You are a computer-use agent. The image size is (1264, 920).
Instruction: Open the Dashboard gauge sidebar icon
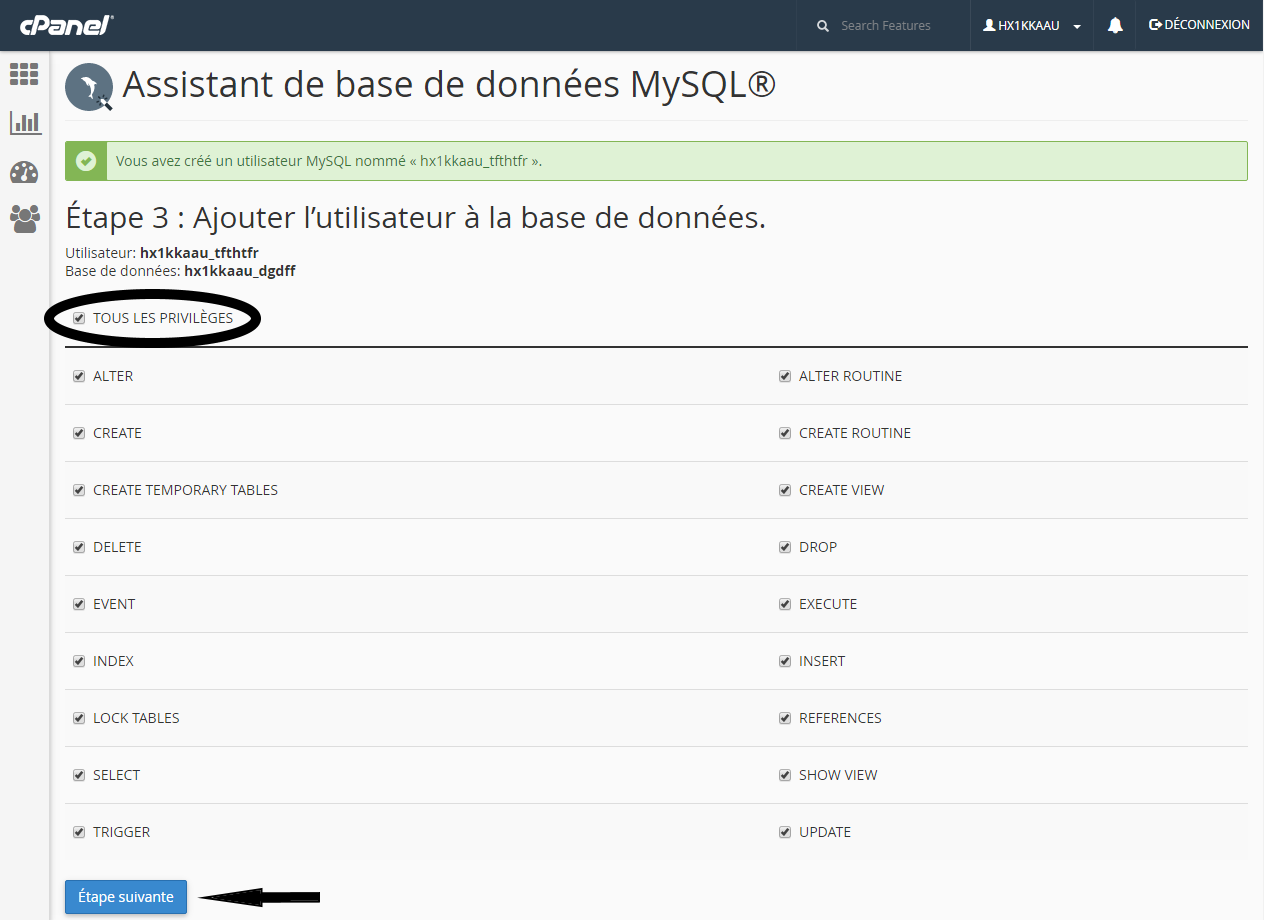(24, 172)
